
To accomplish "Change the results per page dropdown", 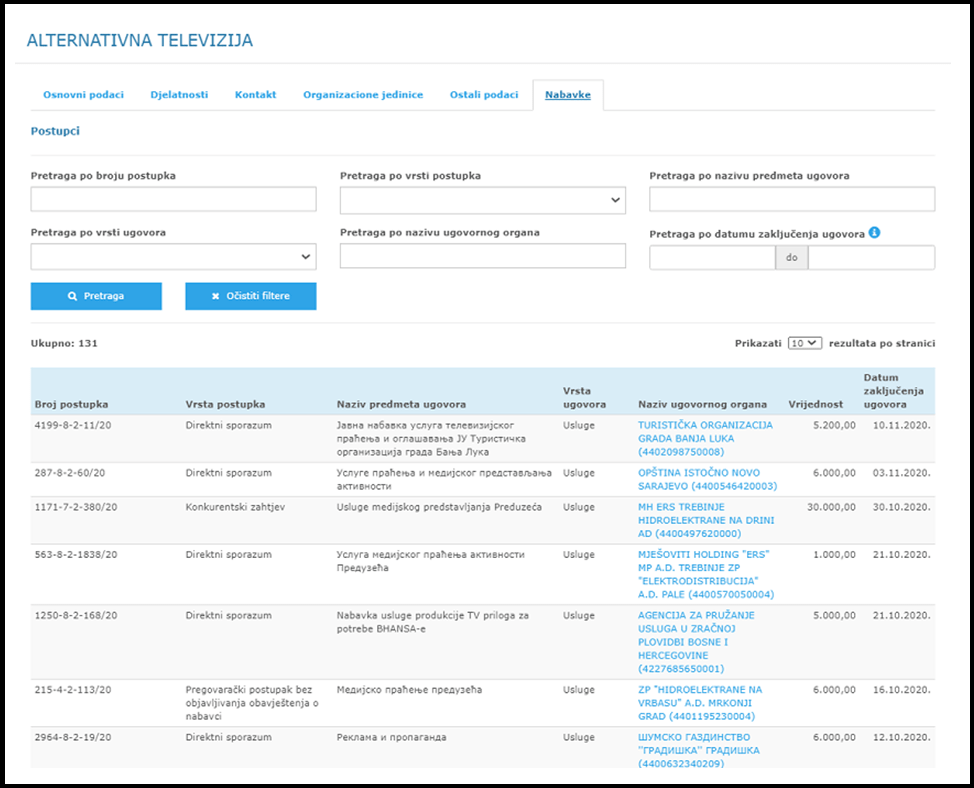I will coord(804,343).
